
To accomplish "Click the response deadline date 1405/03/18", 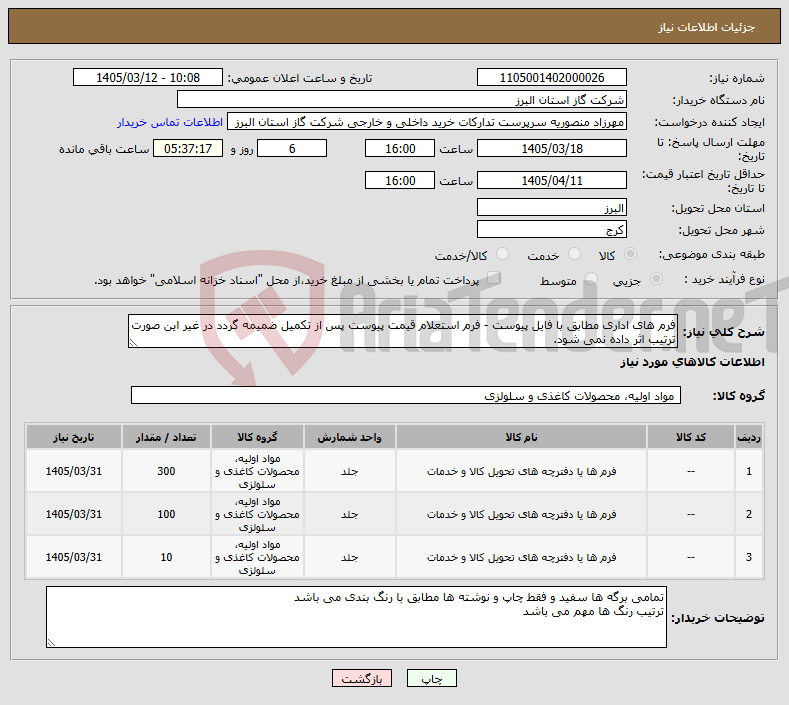I will [551, 148].
